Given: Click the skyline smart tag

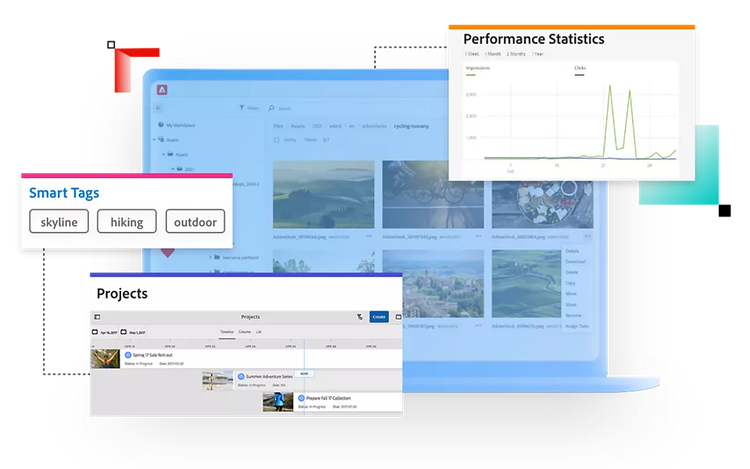Looking at the screenshot, I should pos(60,221).
